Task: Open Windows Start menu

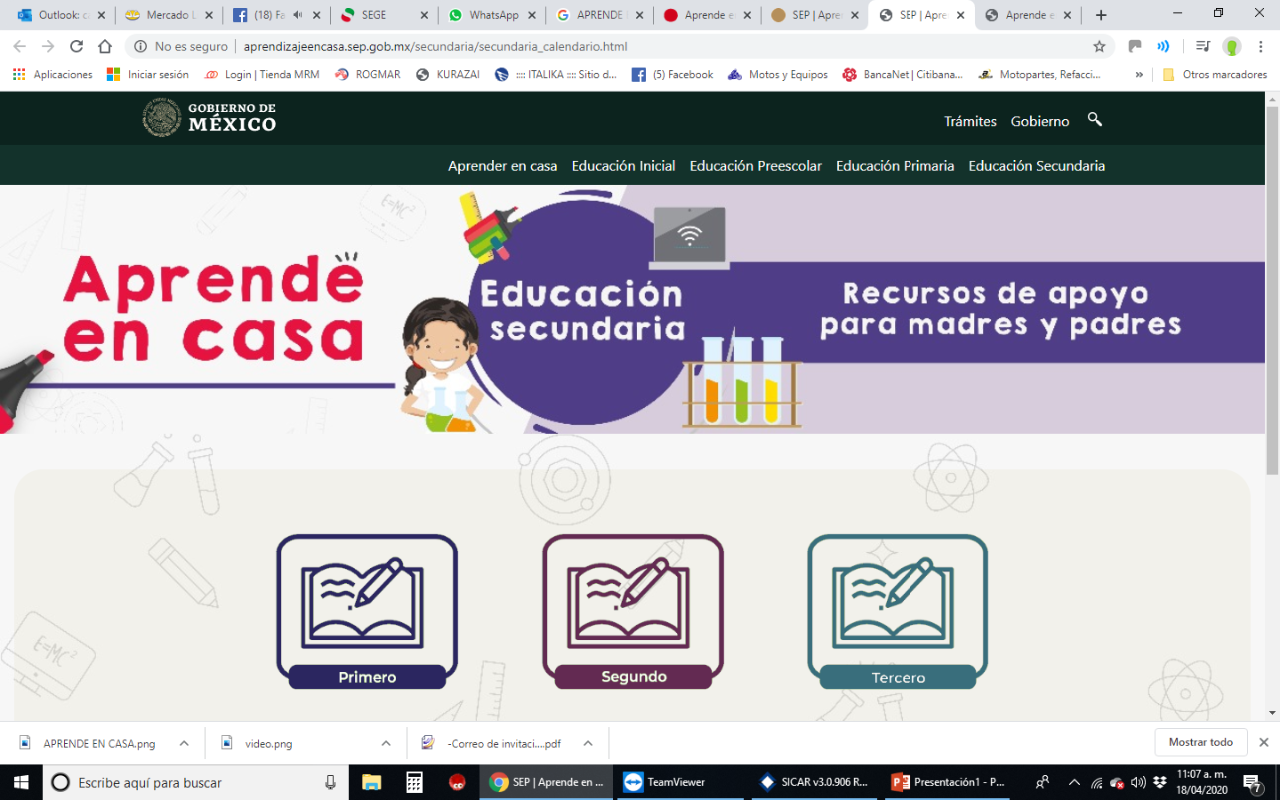Action: [x=20, y=782]
